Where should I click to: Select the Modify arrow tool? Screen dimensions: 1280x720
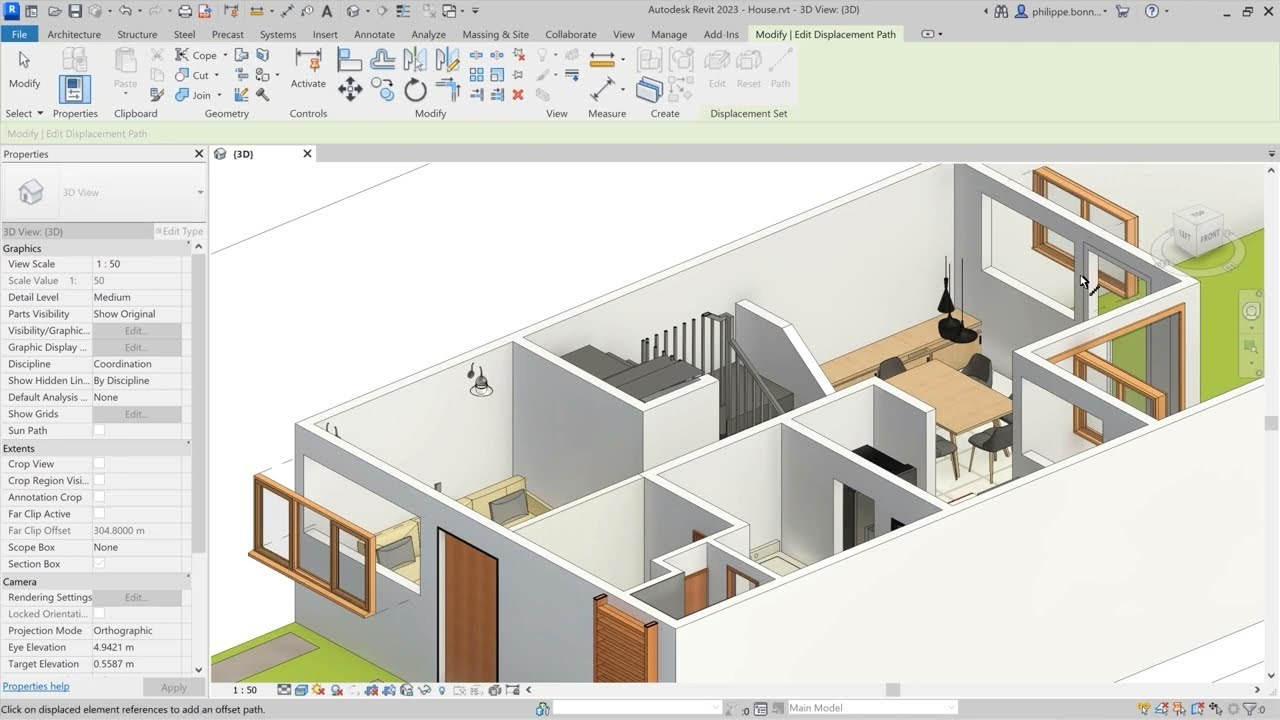[24, 70]
